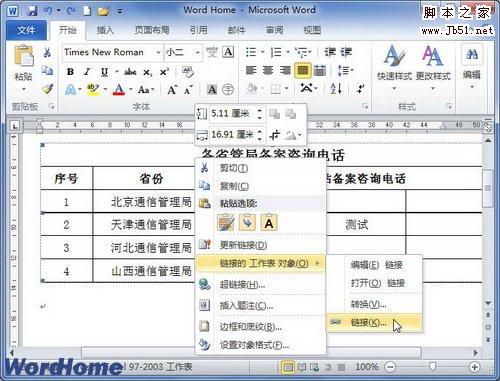The image size is (500, 381).
Task: Select Justify alignment button
Action: tap(303, 70)
